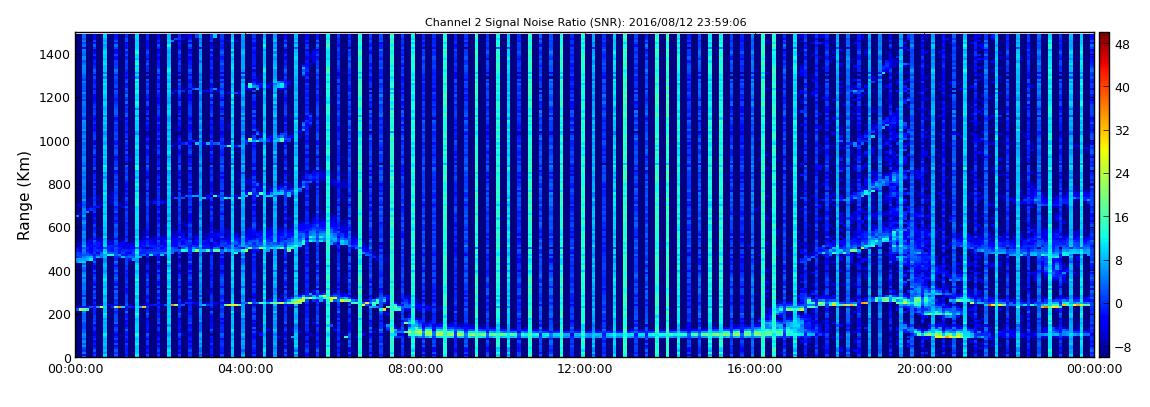Viewport: 1150px width, 407px height.
Task: Click the 12:00:00 time axis label
Action: (x=585, y=370)
